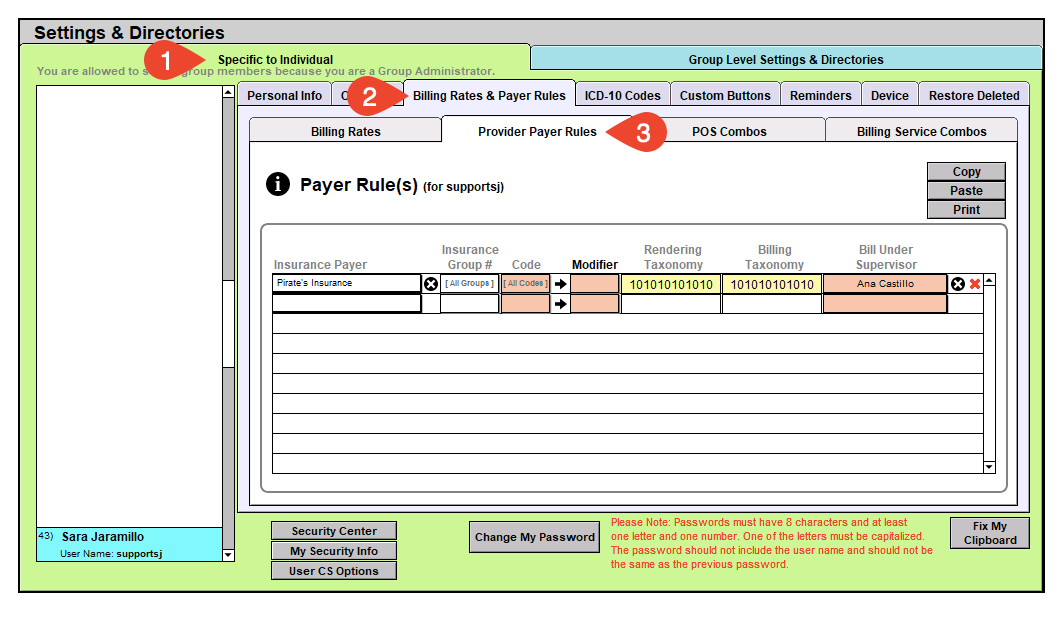Open the ICD-10 Codes tab
The height and width of the screenshot is (618, 1062).
click(622, 95)
